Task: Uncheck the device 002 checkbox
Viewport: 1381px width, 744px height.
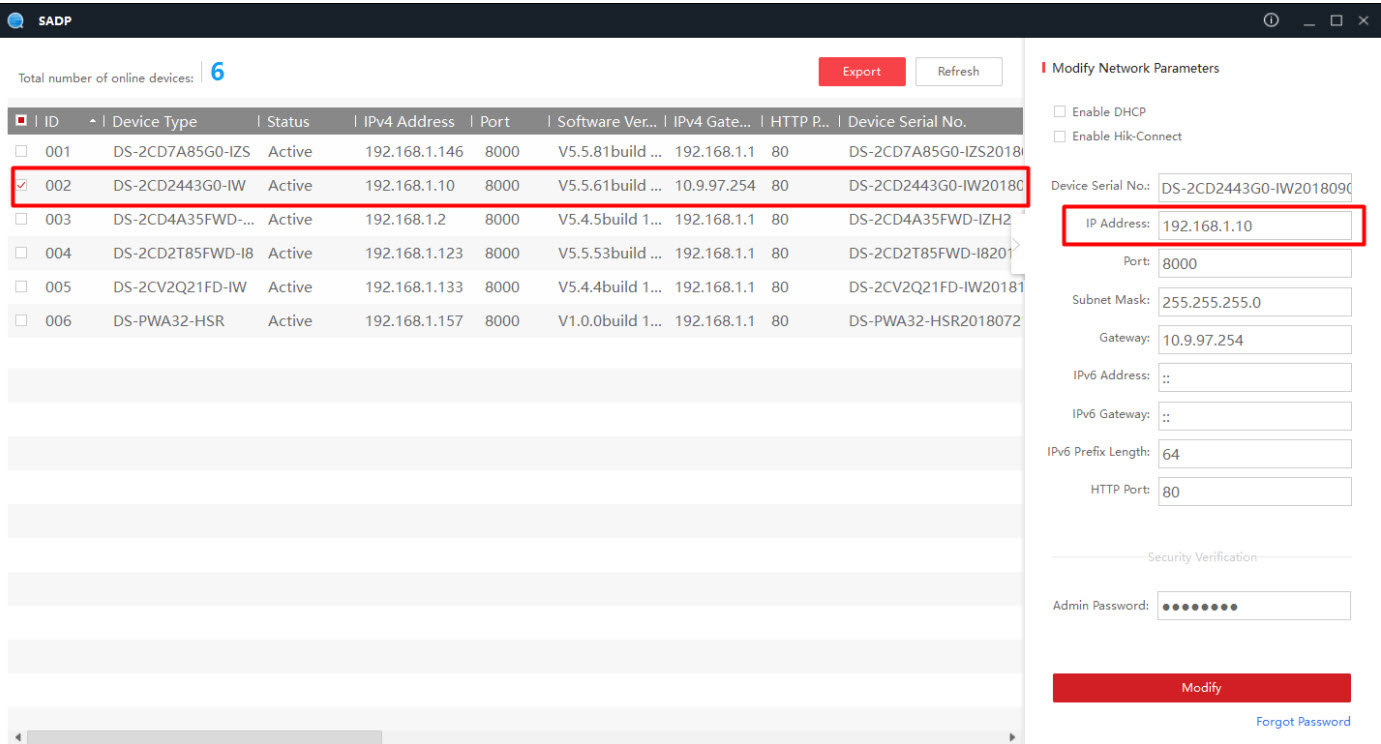Action: pos(21,185)
